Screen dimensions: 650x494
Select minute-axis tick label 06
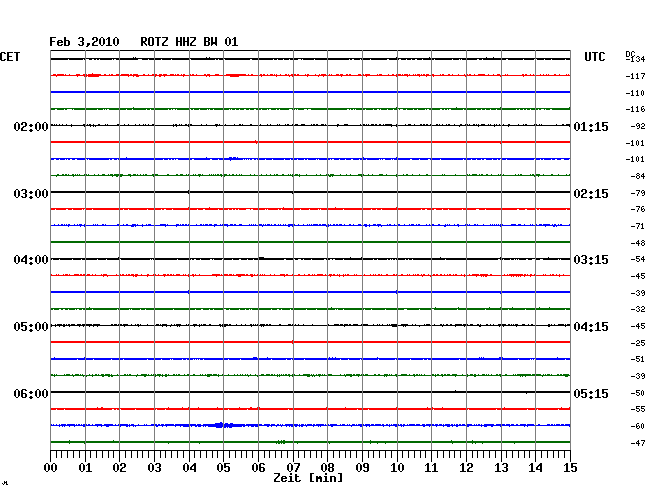pyautogui.click(x=258, y=467)
